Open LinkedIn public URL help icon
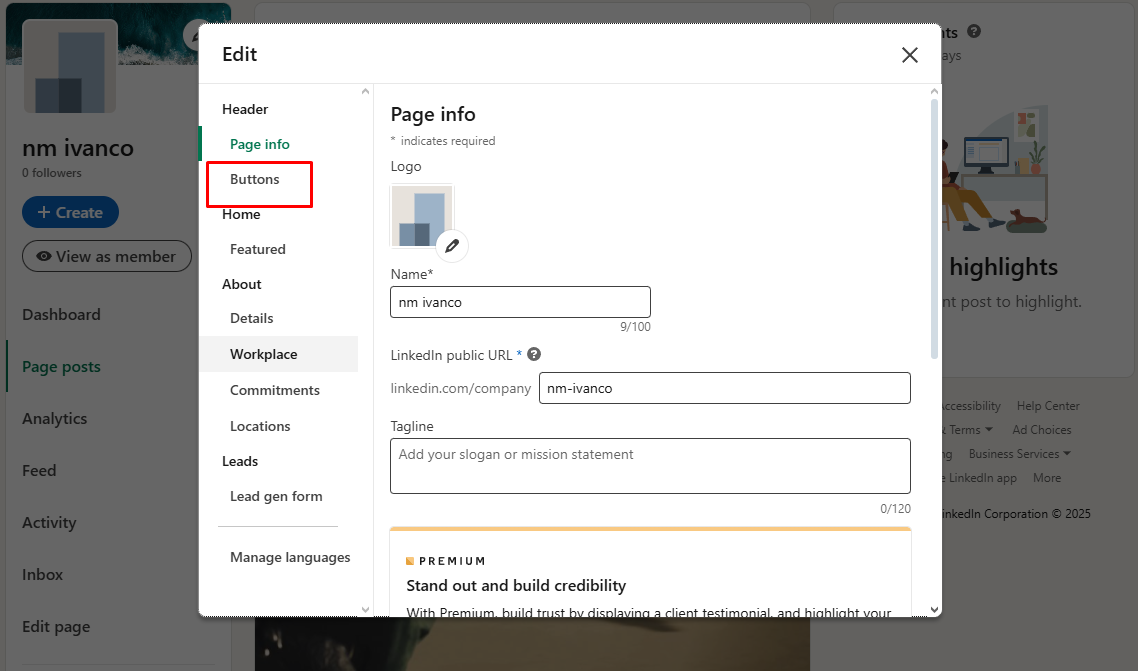The height and width of the screenshot is (671, 1138). (534, 354)
